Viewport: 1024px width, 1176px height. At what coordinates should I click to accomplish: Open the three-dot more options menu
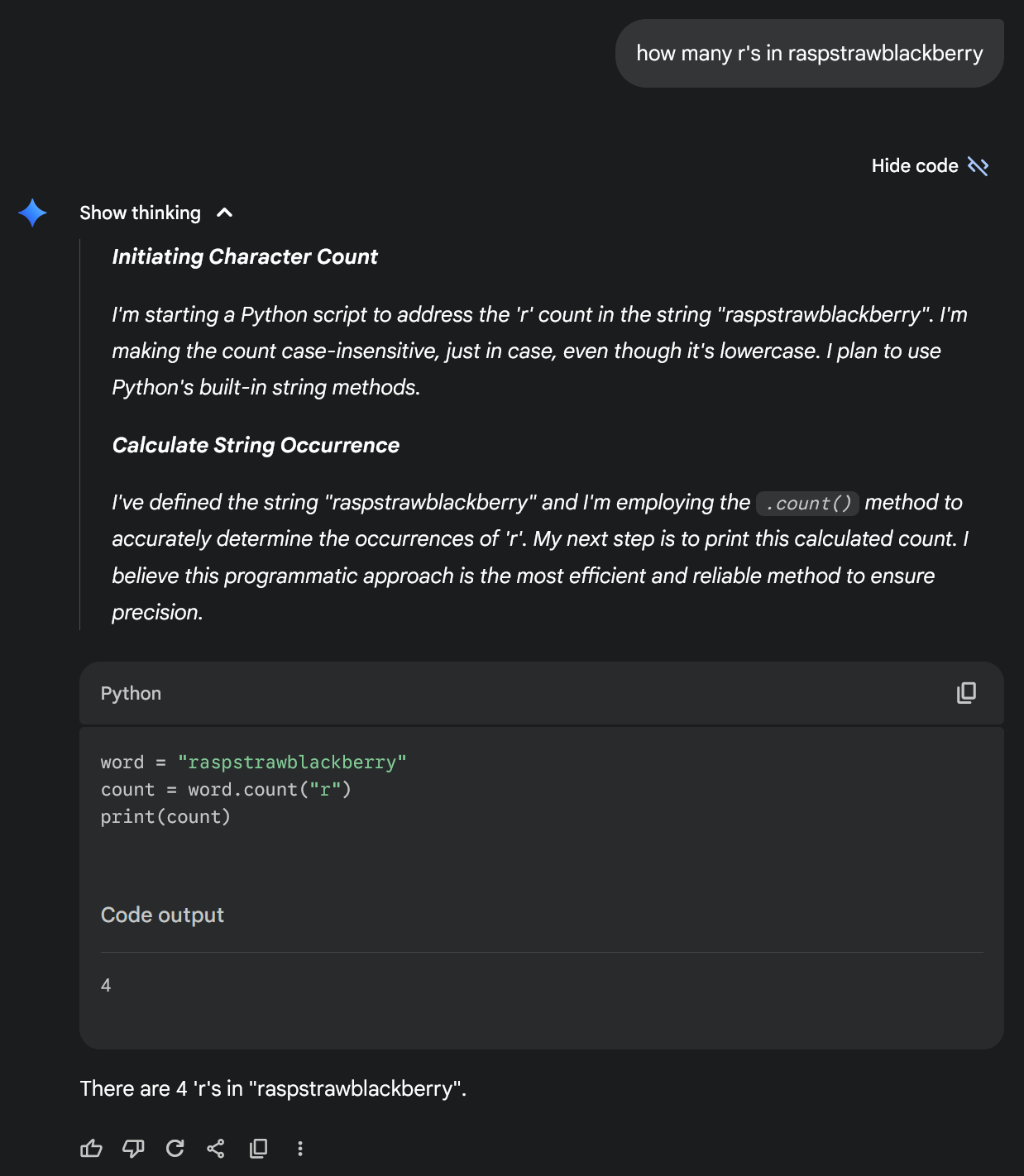point(300,1148)
